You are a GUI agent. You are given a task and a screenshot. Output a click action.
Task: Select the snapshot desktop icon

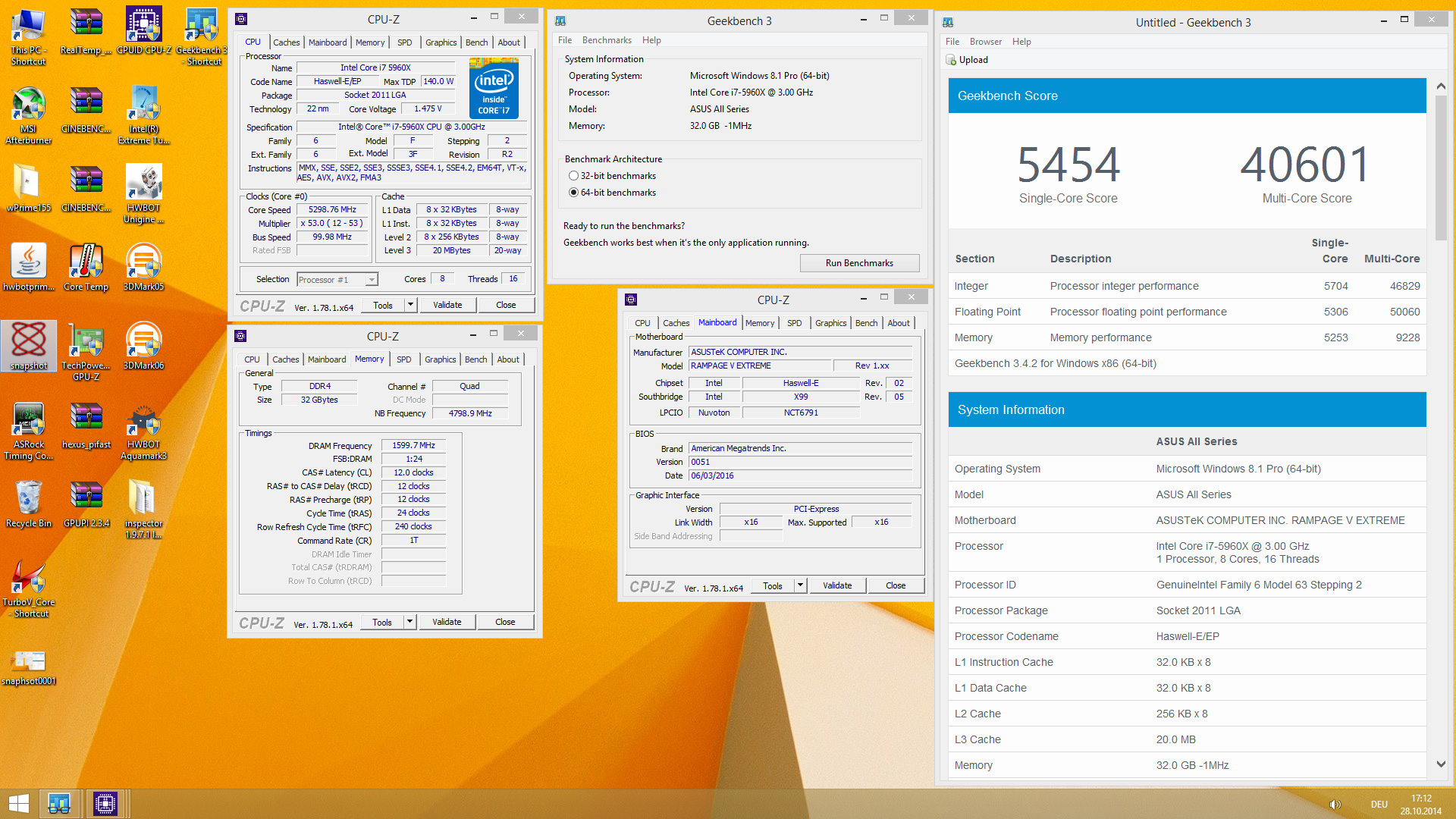coord(28,347)
